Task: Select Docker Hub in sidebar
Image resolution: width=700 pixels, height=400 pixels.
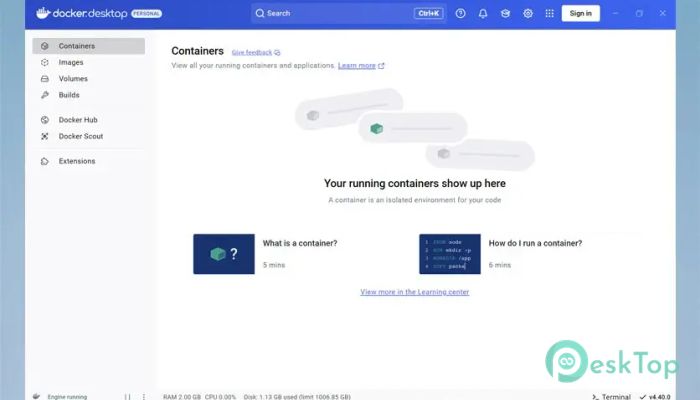Action: (88, 120)
